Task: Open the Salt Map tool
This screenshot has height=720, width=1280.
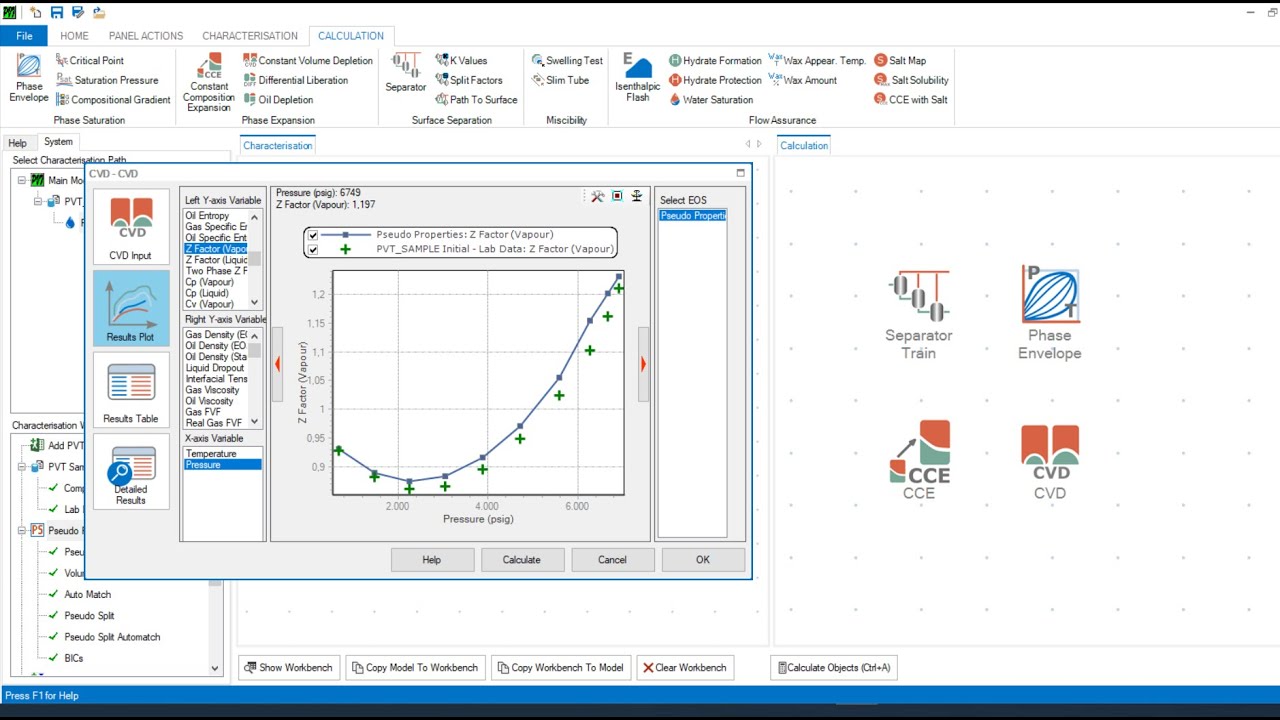Action: 900,61
